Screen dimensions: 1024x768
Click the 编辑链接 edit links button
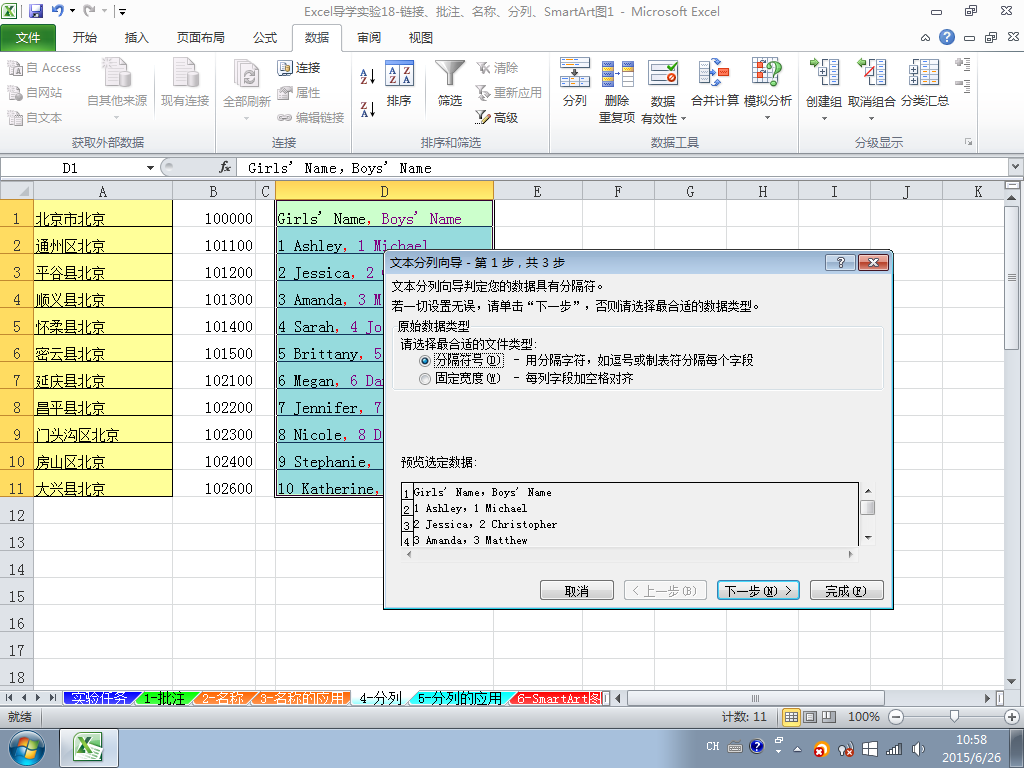tap(311, 118)
